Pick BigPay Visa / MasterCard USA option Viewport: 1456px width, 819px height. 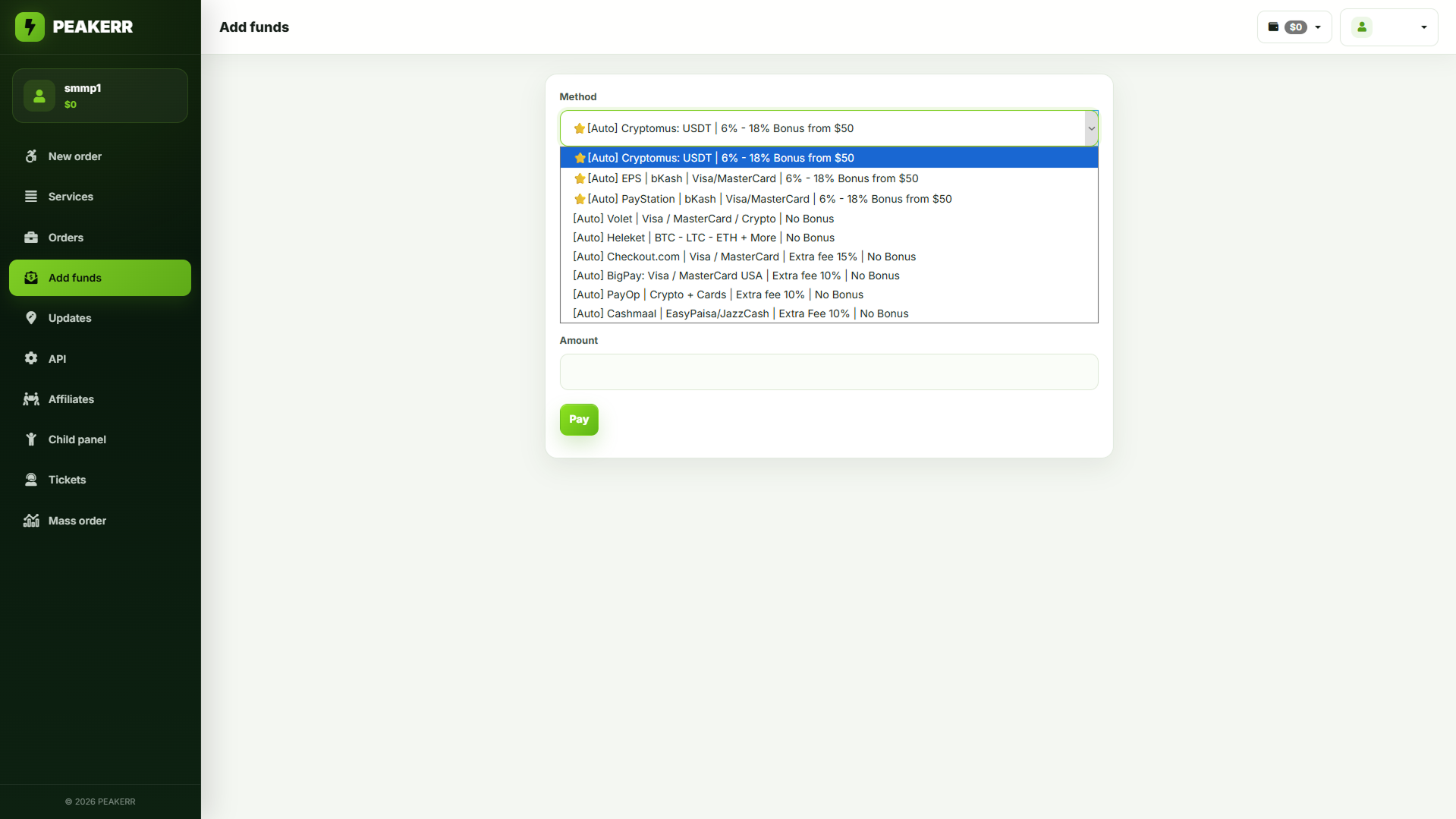(829, 276)
